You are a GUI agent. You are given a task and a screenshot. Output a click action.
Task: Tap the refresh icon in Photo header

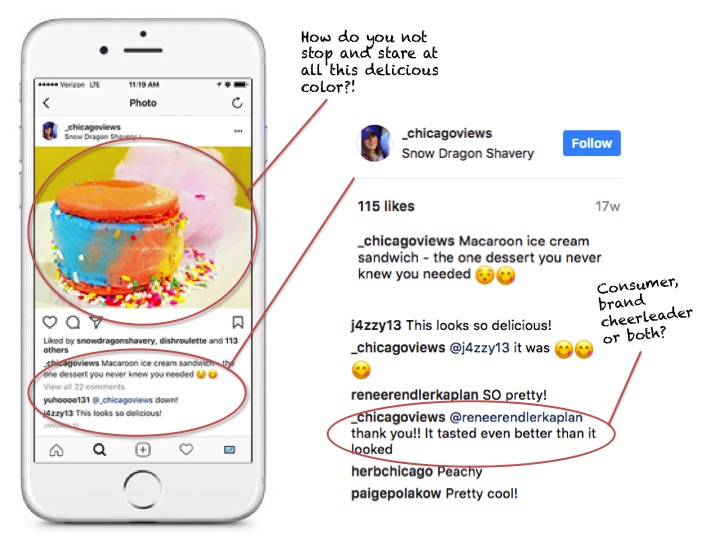click(x=237, y=103)
